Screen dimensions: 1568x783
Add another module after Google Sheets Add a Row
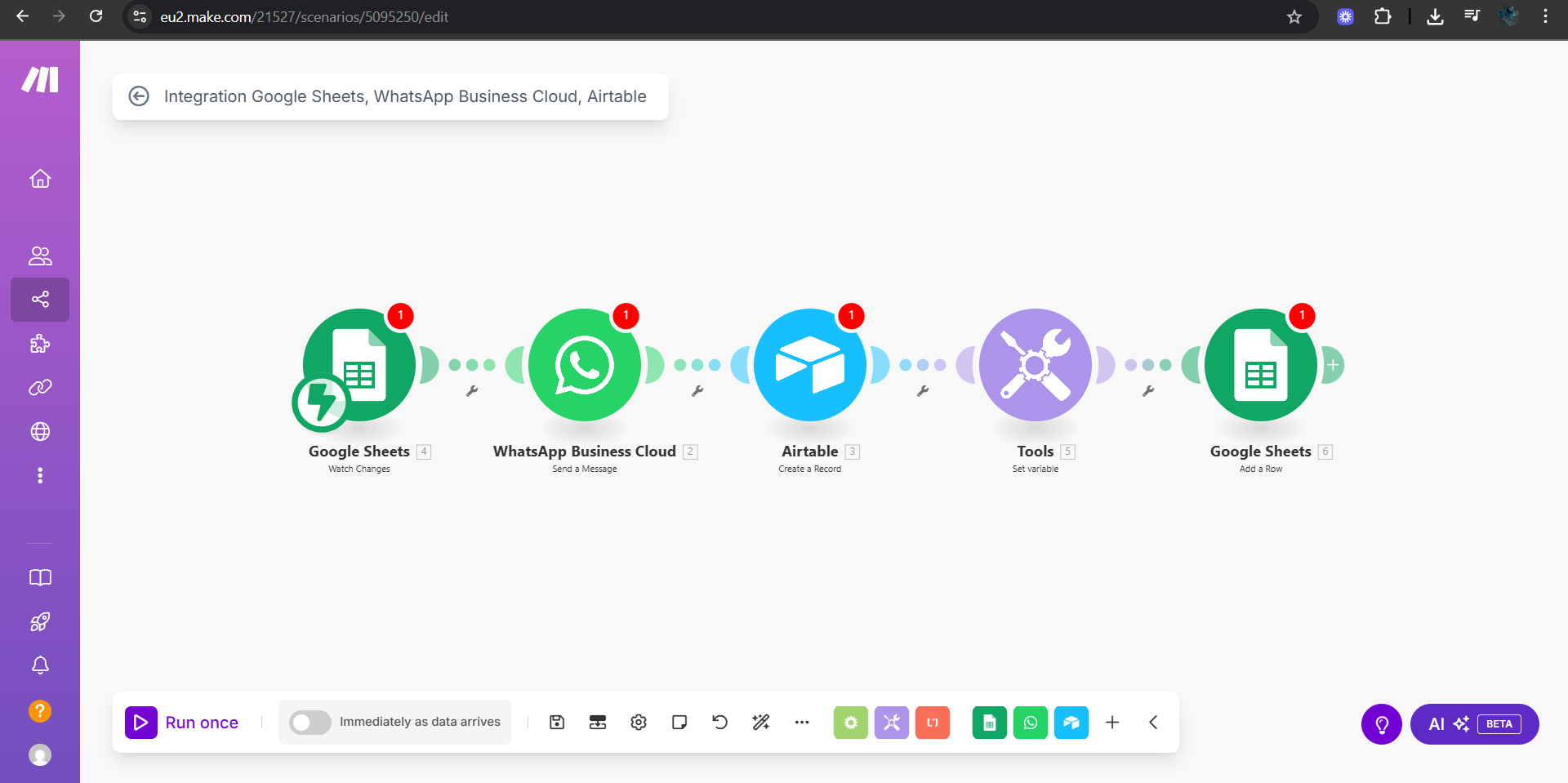tap(1333, 365)
